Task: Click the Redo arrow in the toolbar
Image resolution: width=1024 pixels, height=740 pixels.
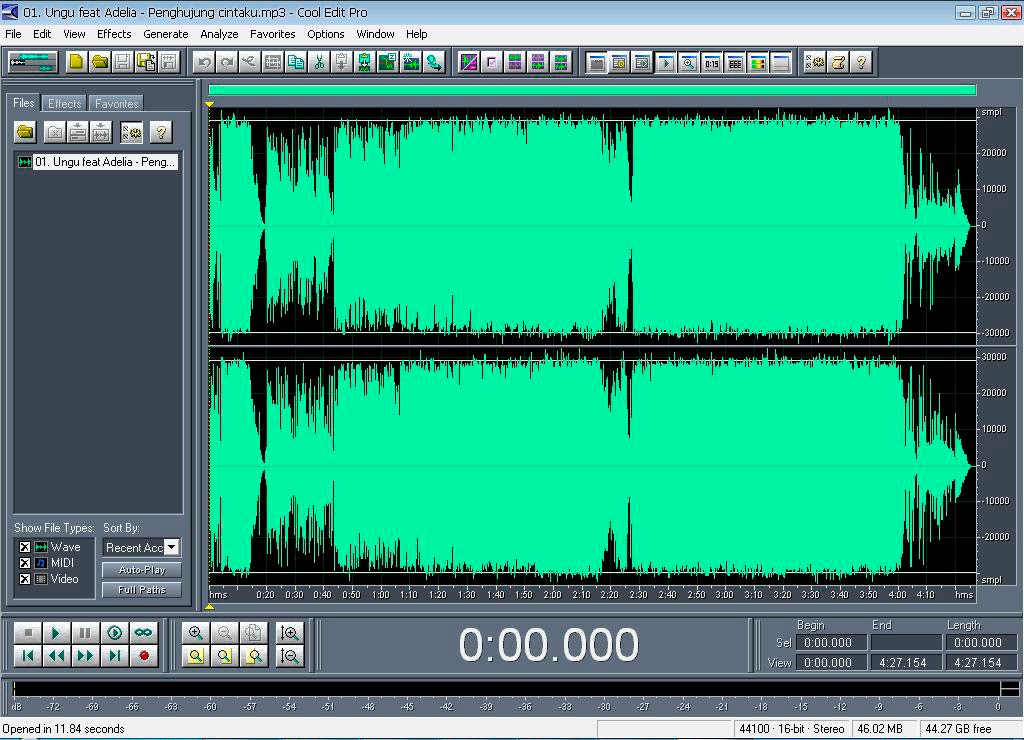Action: pyautogui.click(x=227, y=63)
